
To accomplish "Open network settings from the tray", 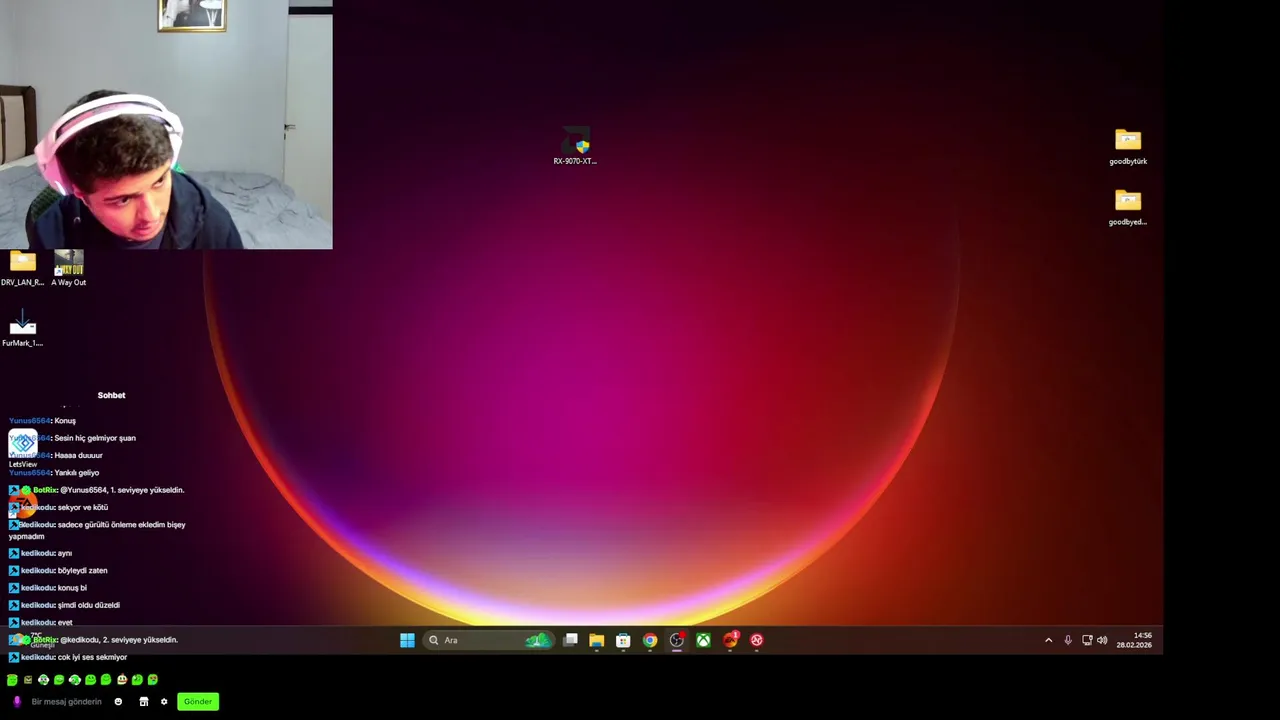I will click(1087, 640).
